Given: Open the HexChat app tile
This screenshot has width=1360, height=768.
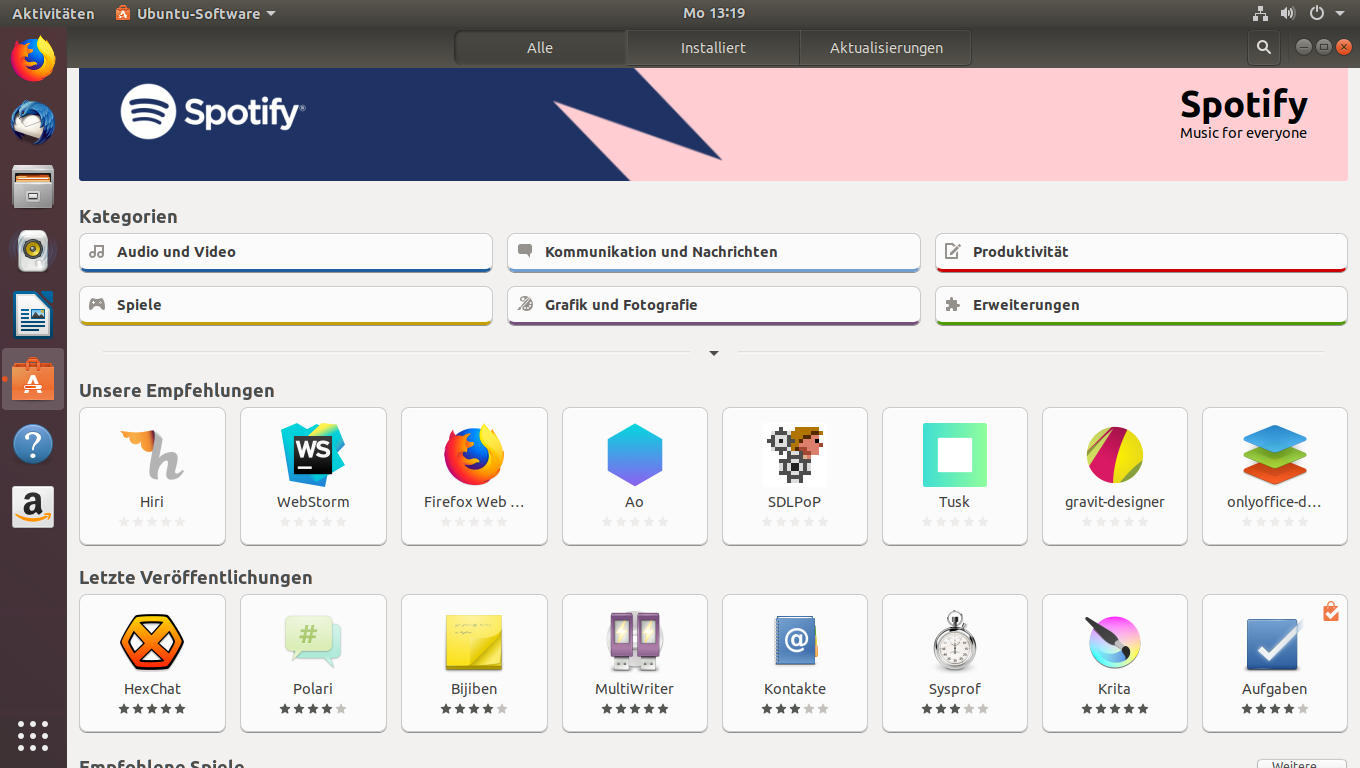Looking at the screenshot, I should pos(152,663).
